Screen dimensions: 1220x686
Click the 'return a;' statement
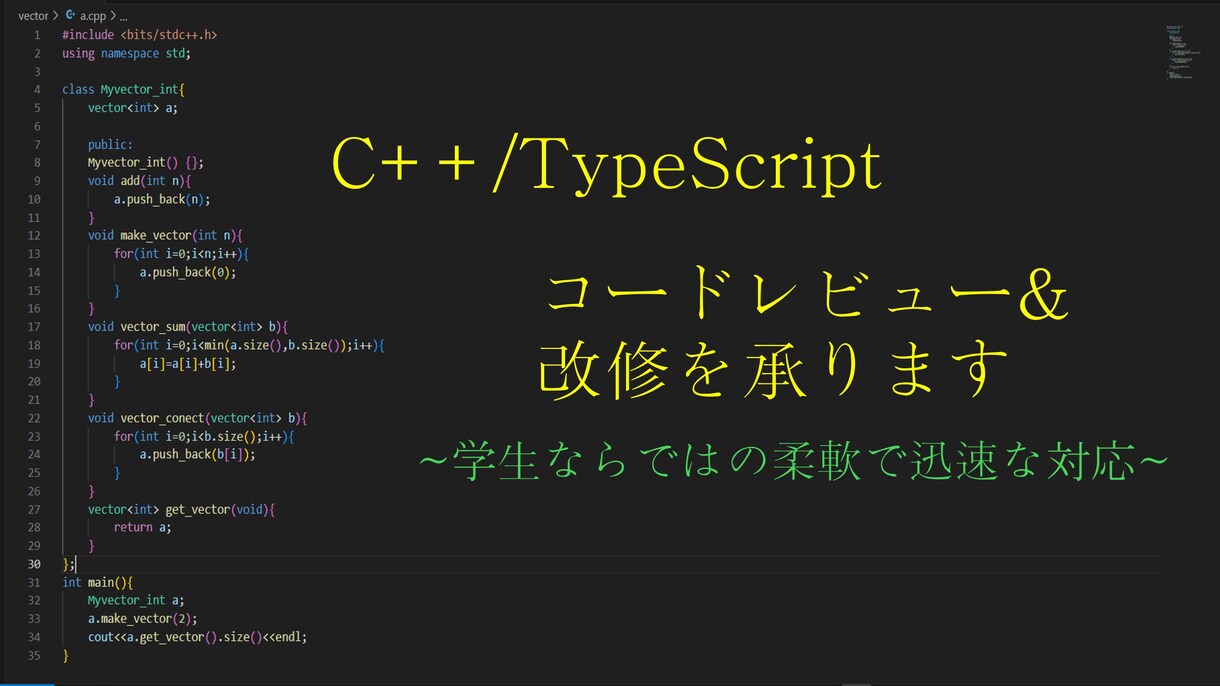pyautogui.click(x=142, y=527)
